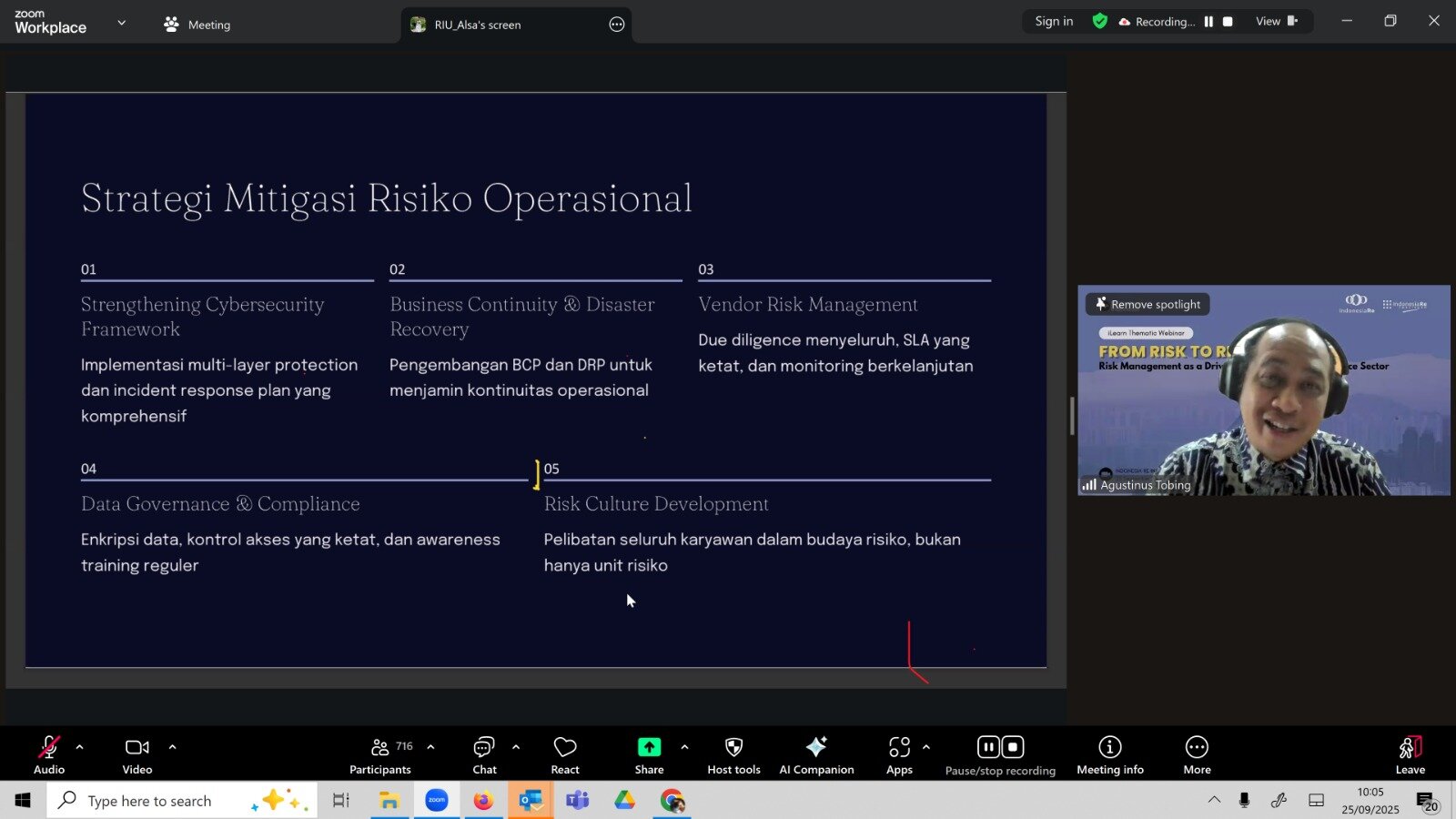Viewport: 1456px width, 819px height.
Task: Open Host tools shield icon
Action: click(x=733, y=747)
